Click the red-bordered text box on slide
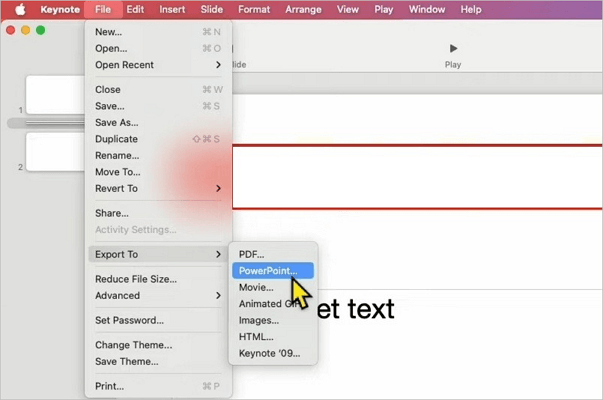Screen dimensions: 603x400 [x=417, y=177]
